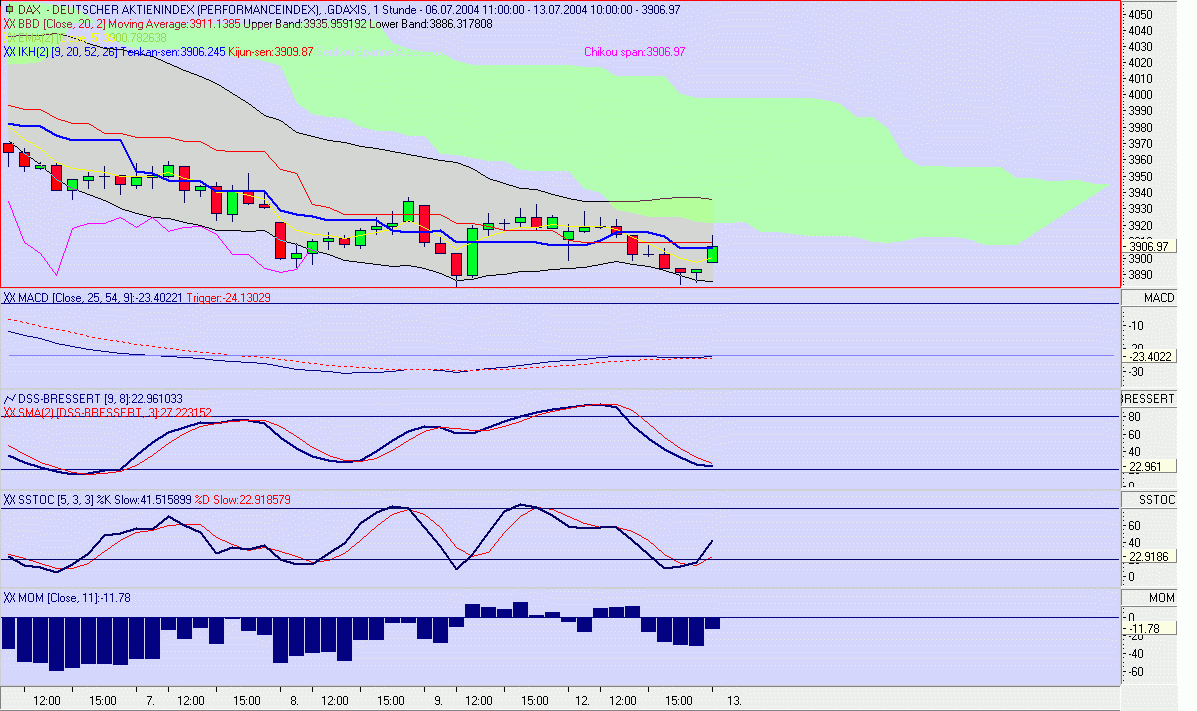The width and height of the screenshot is (1197, 711).
Task: Click the Moving Average:3911.1385 value
Action: click(174, 24)
